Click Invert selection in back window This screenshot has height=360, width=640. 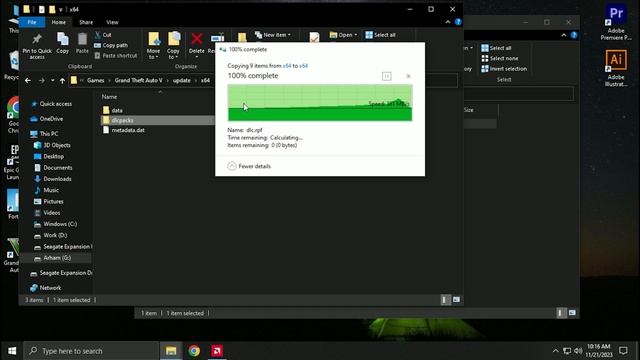coord(504,69)
